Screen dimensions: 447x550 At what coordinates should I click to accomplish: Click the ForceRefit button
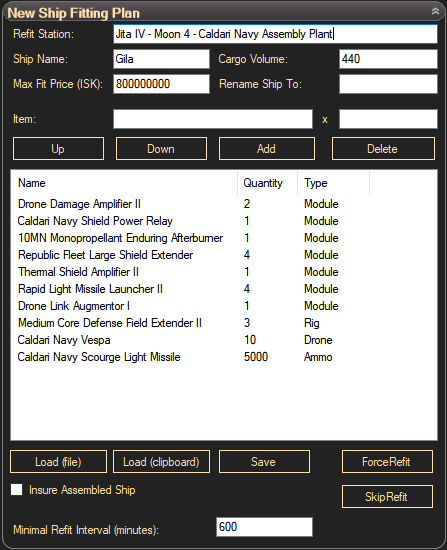pyautogui.click(x=387, y=462)
